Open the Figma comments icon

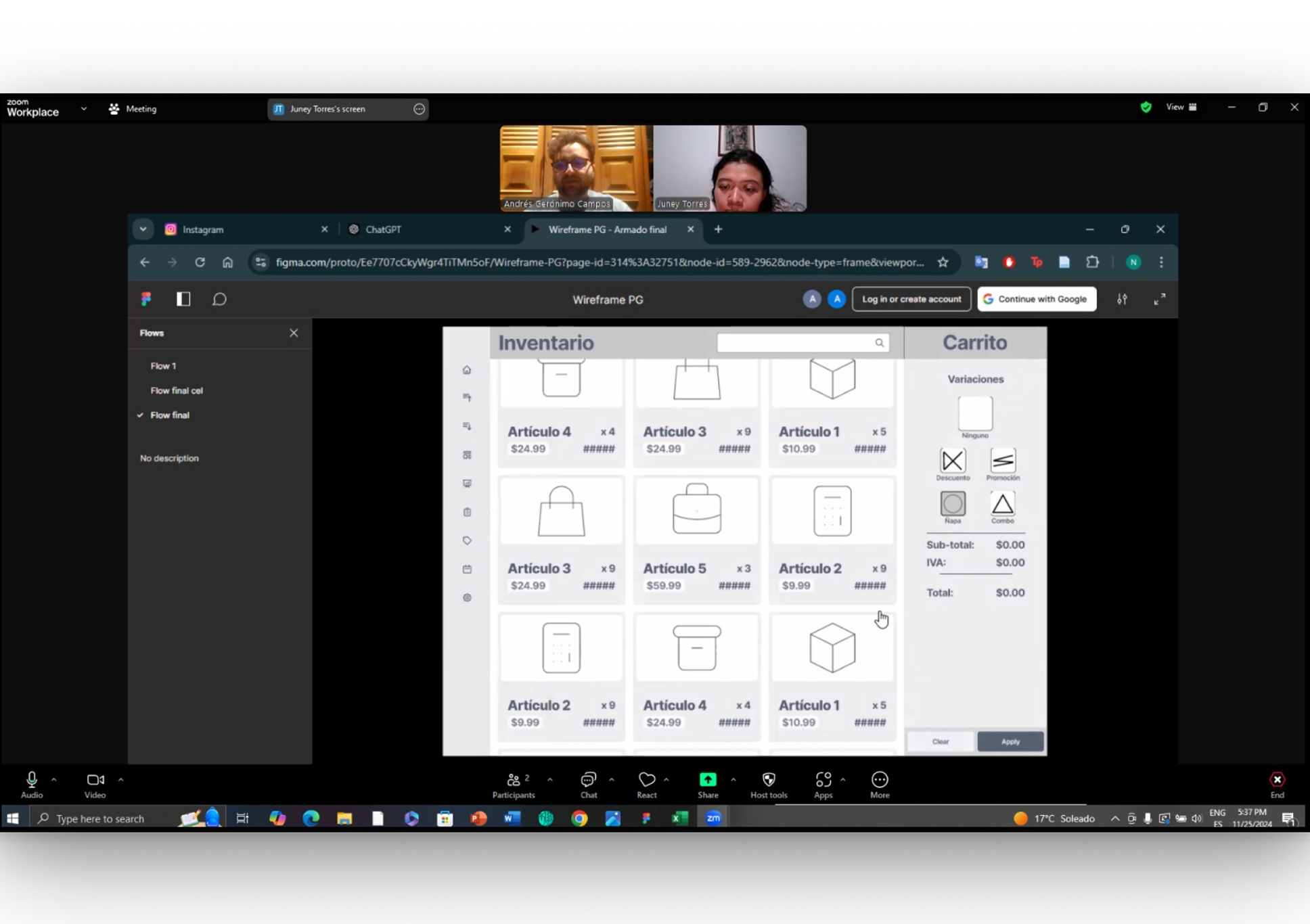point(219,299)
